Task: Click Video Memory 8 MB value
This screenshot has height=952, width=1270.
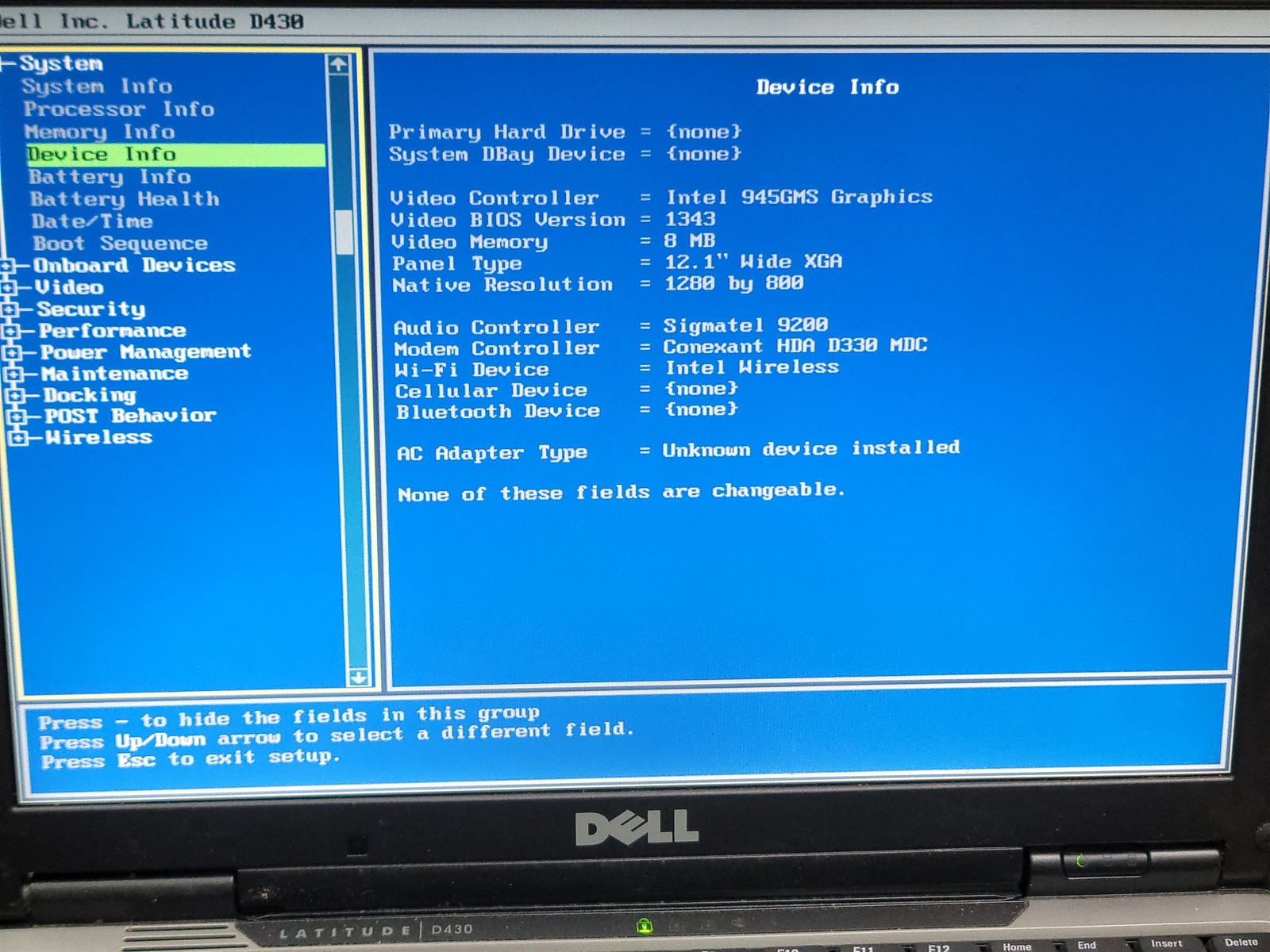Action: 690,240
